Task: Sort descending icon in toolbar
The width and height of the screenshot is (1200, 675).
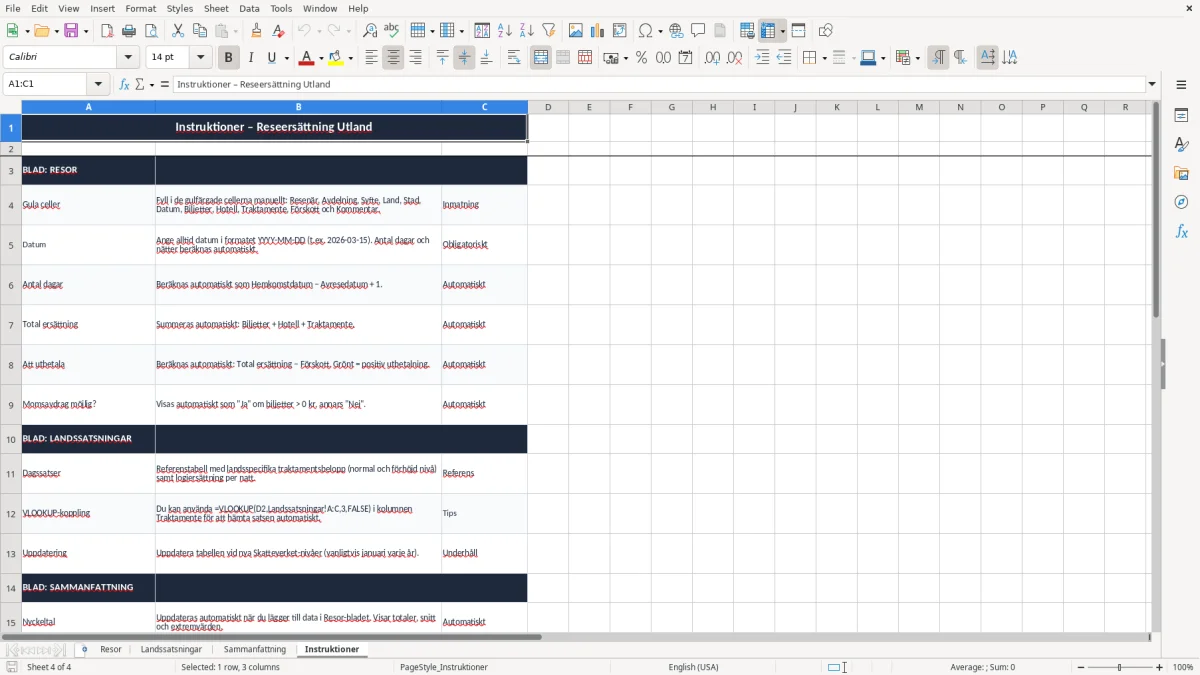Action: point(527,31)
